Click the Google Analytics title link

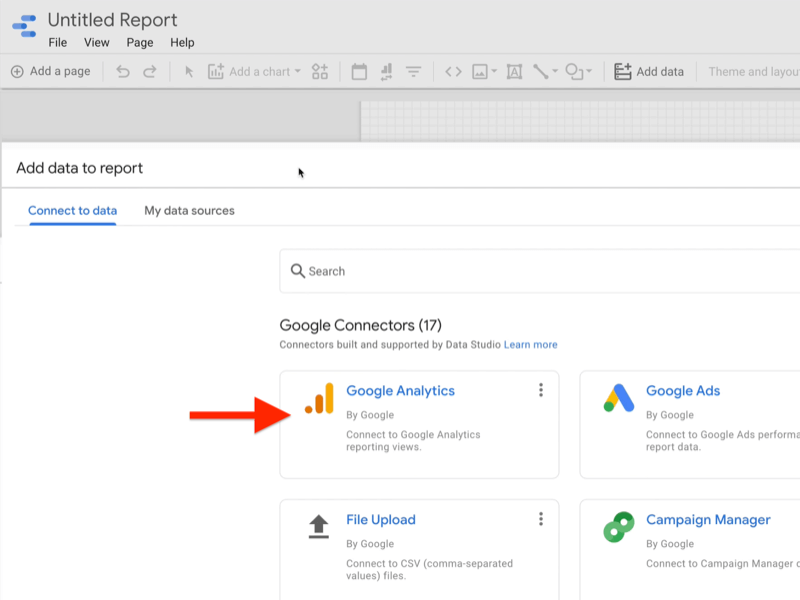coord(401,391)
